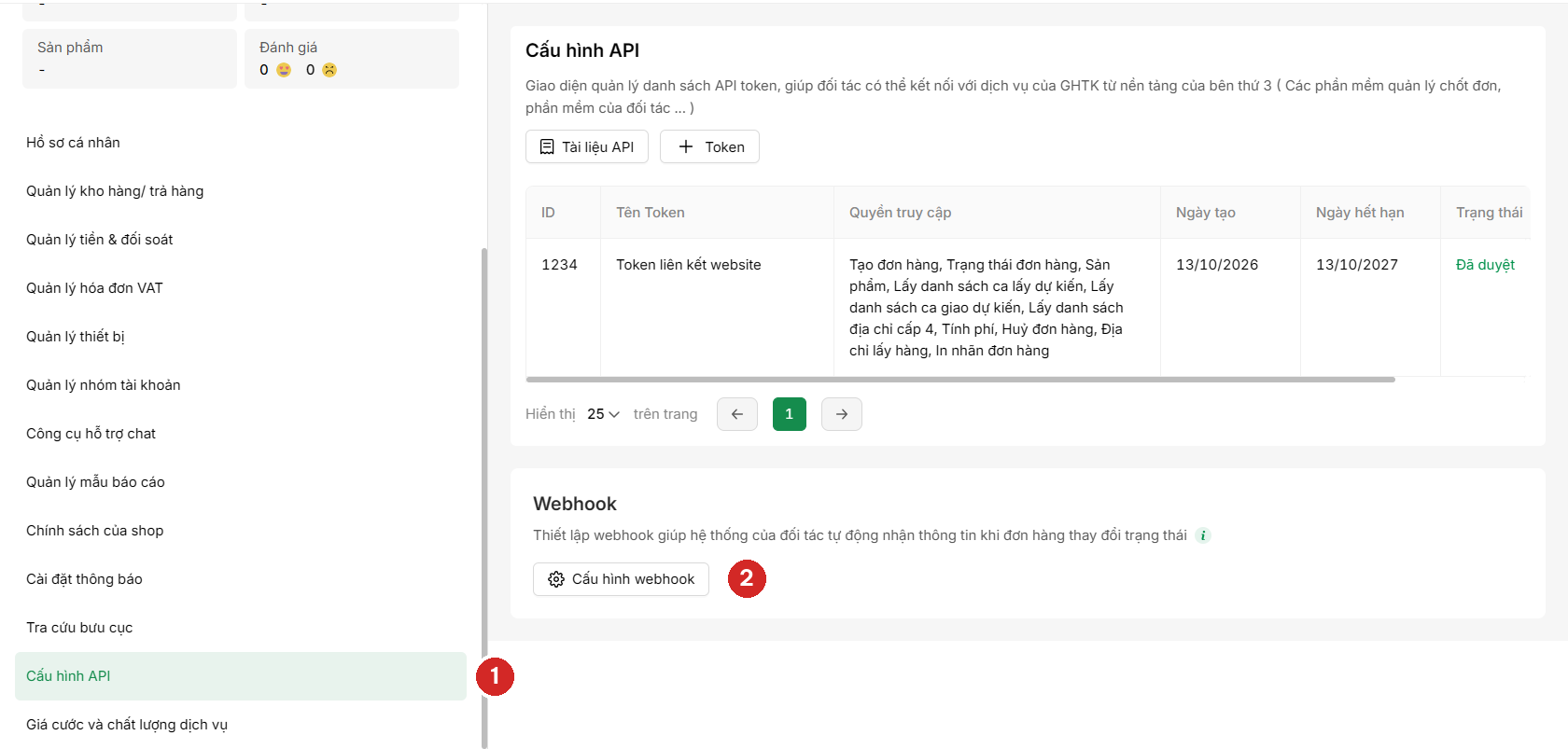The width and height of the screenshot is (1568, 749).
Task: Click creation date 13/10/2026
Action: pos(1217,265)
